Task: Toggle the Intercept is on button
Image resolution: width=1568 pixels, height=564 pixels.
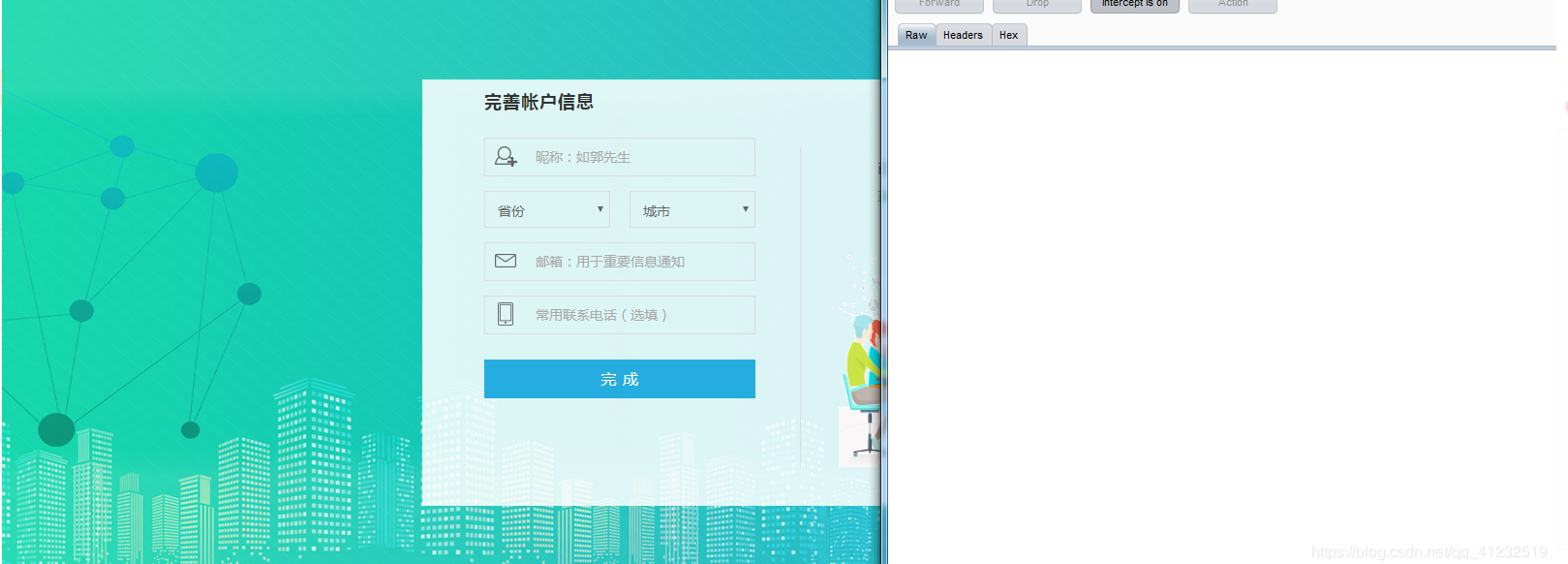Action: click(1135, 5)
